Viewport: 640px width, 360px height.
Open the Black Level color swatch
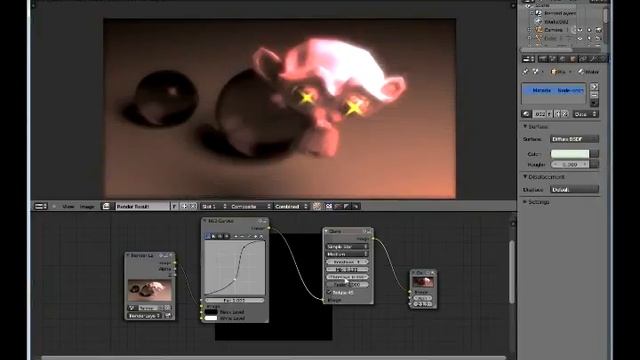pos(211,312)
